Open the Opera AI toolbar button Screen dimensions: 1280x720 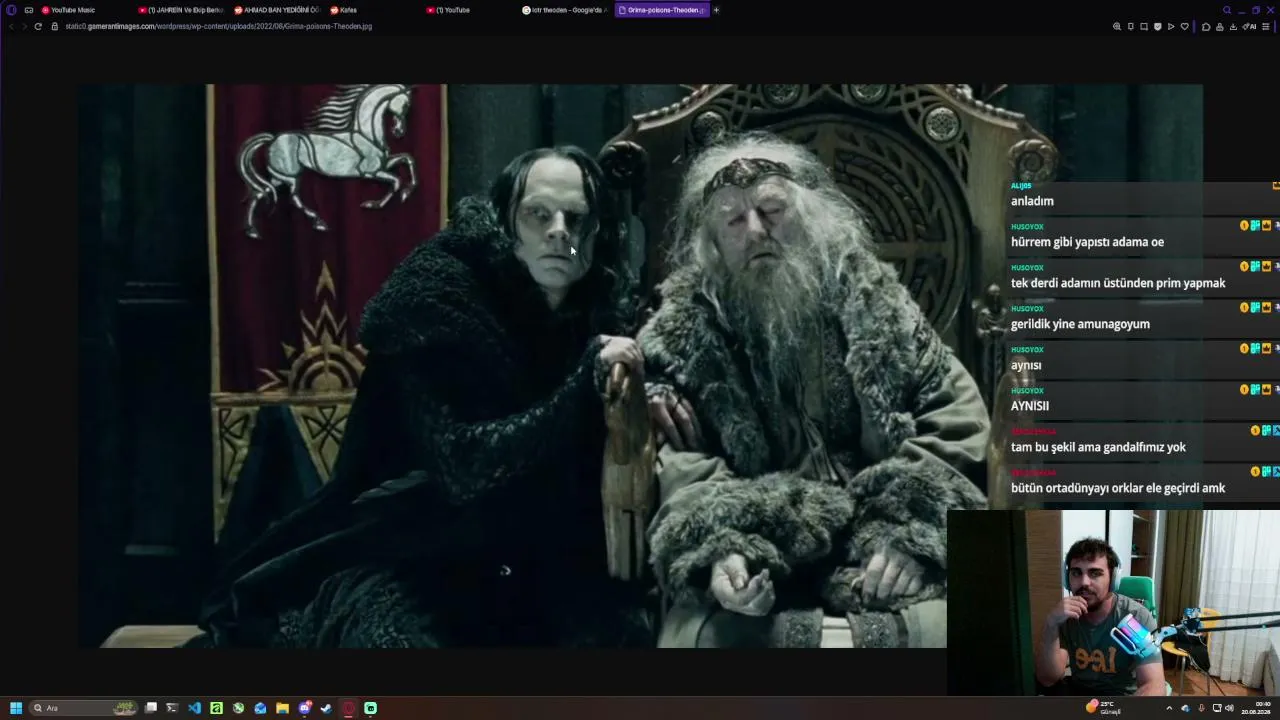point(1249,26)
